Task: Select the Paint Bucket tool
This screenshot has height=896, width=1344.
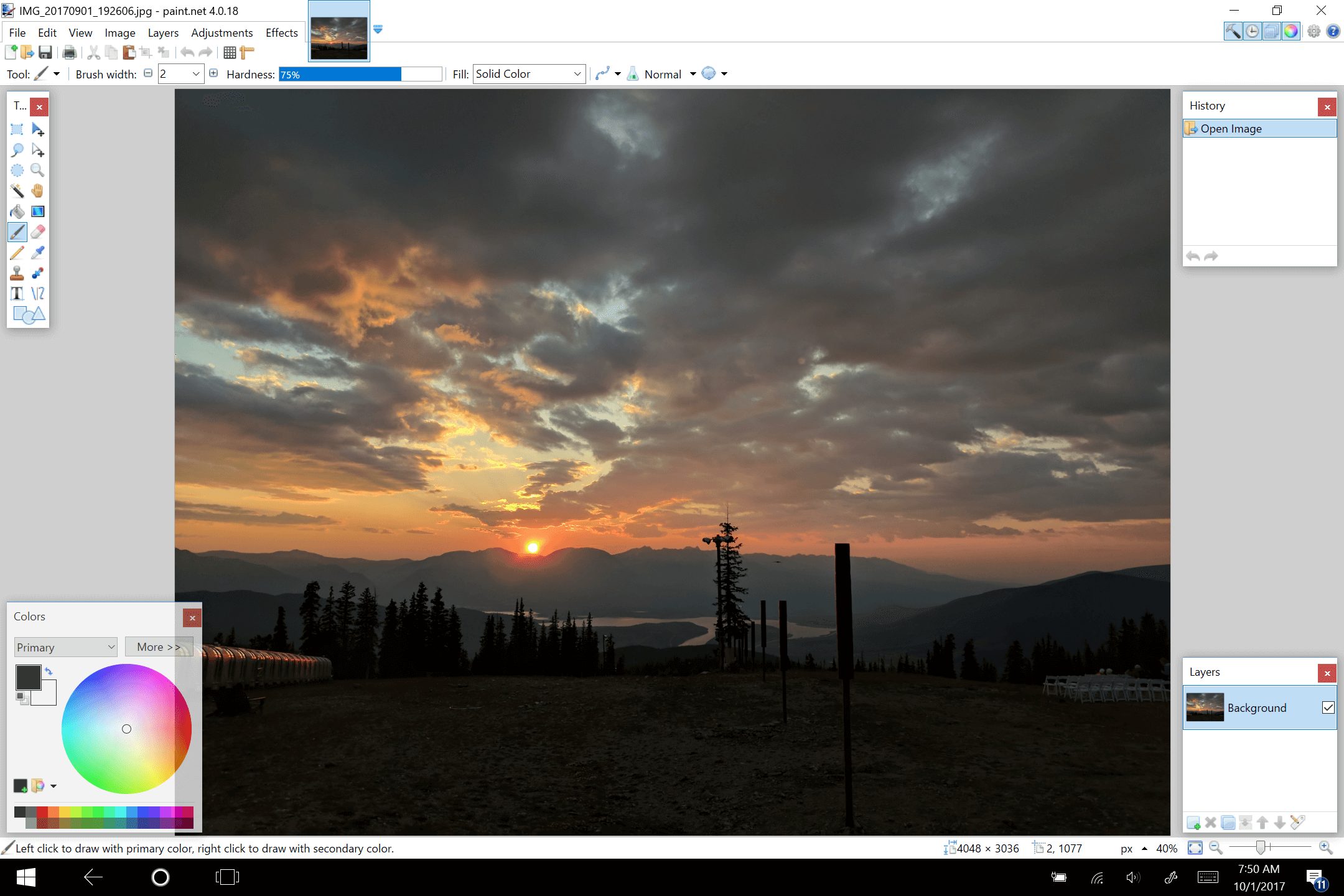Action: click(17, 212)
